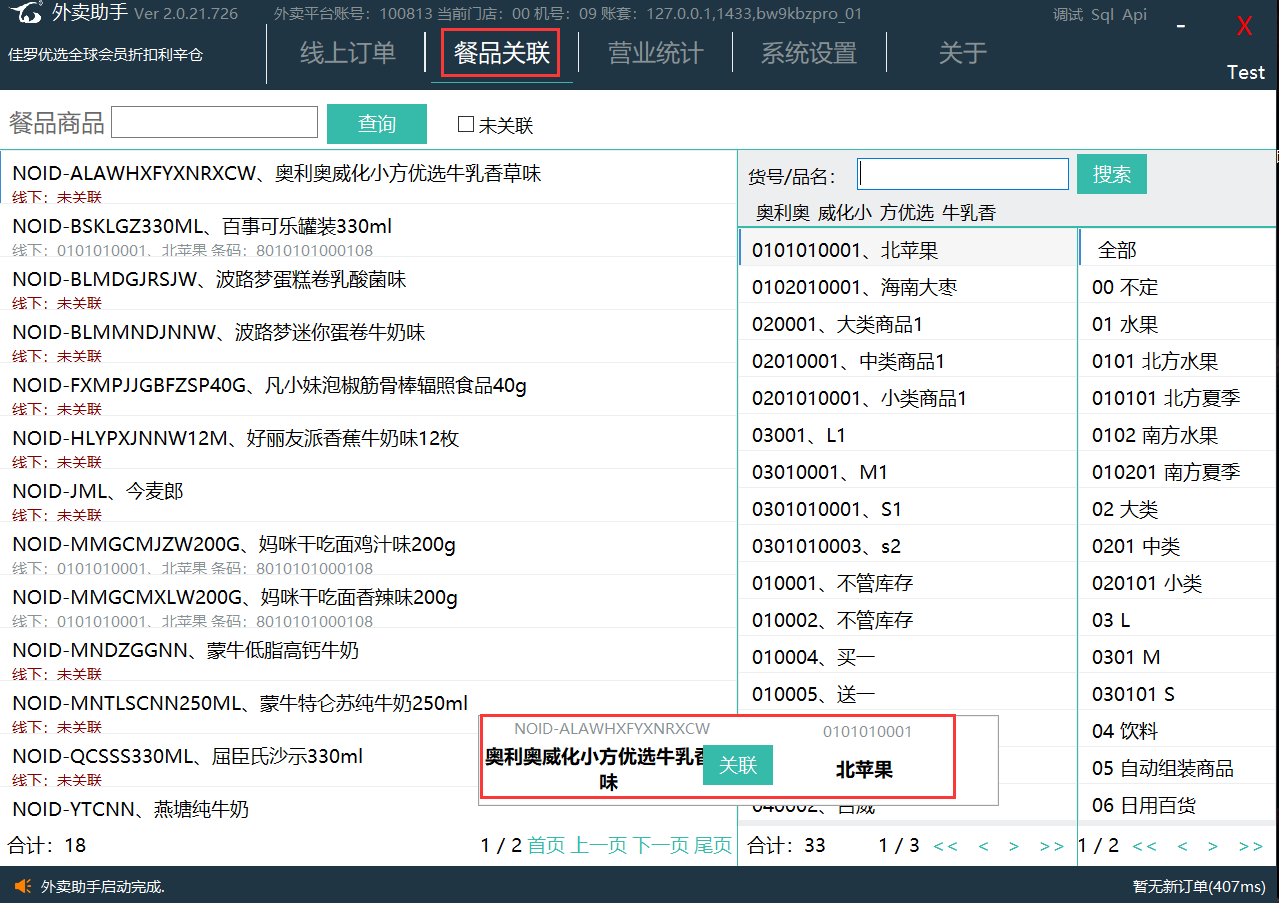Open the 线上订单 tab
This screenshot has width=1279, height=903.
point(348,53)
